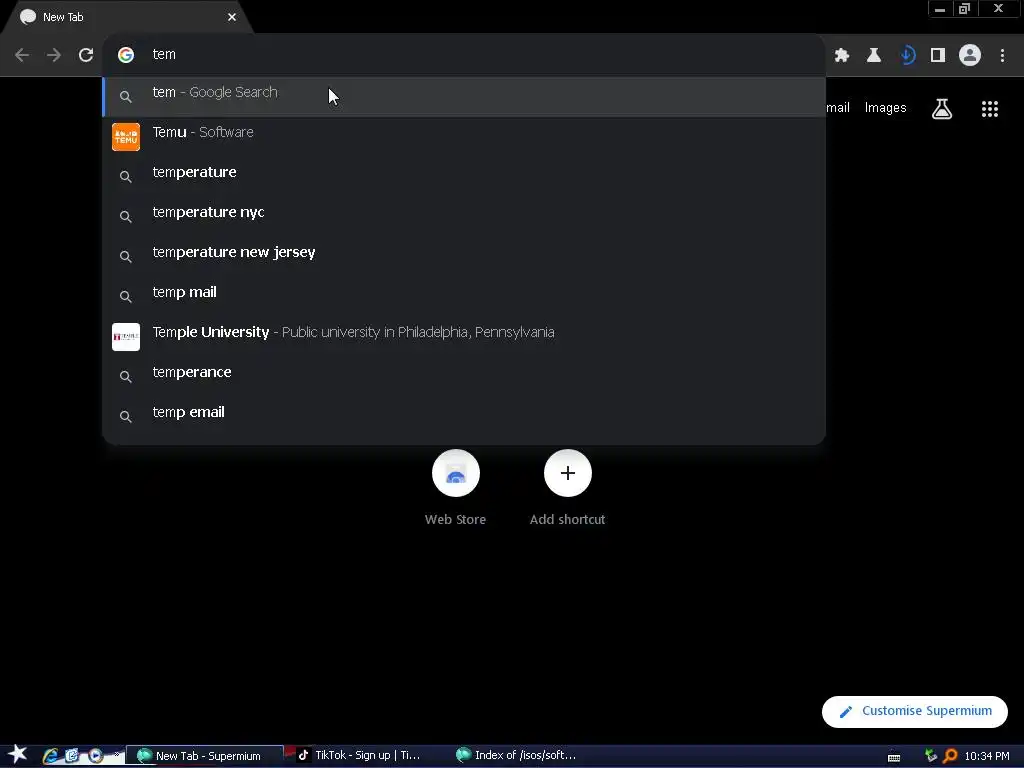Select 'tem - Google Search' suggestion
The width and height of the screenshot is (1024, 768).
coord(464,97)
